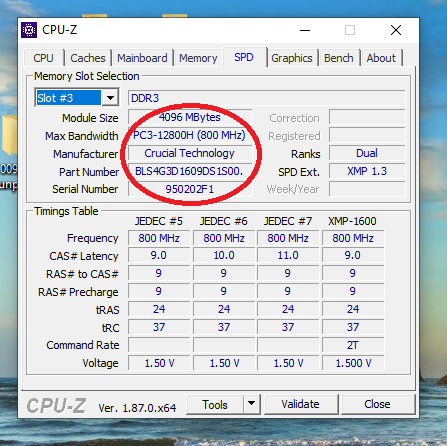Click the empty Correction field

[x=367, y=117]
